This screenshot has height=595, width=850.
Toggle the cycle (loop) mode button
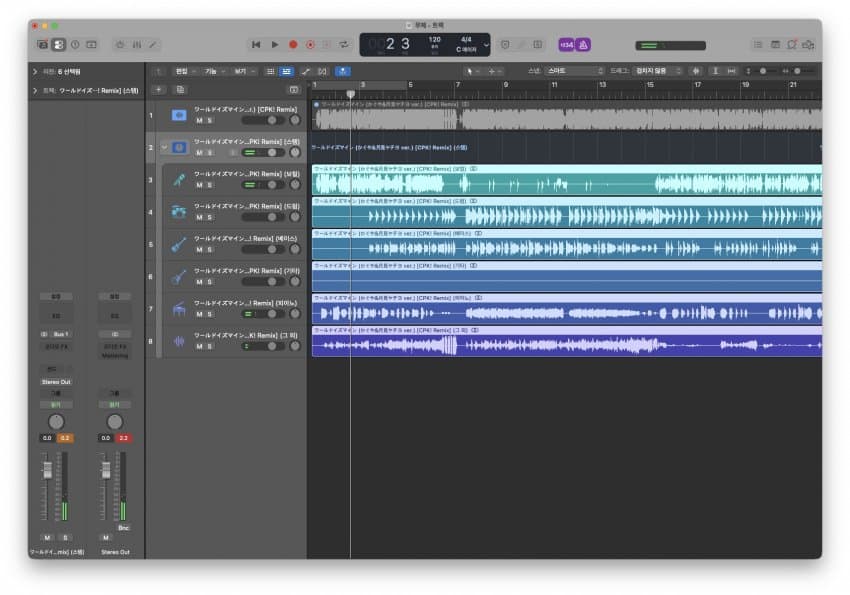pyautogui.click(x=344, y=44)
